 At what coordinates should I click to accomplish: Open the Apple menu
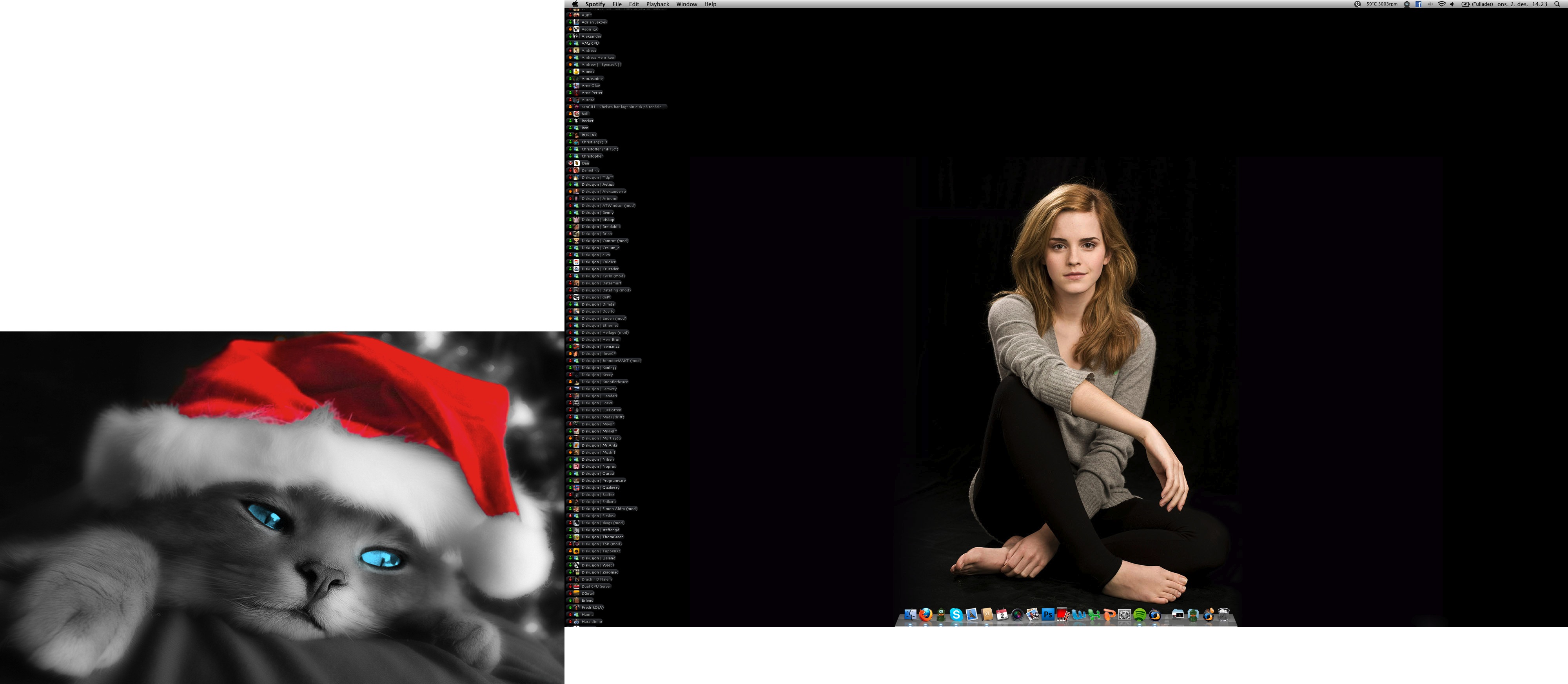click(575, 4)
